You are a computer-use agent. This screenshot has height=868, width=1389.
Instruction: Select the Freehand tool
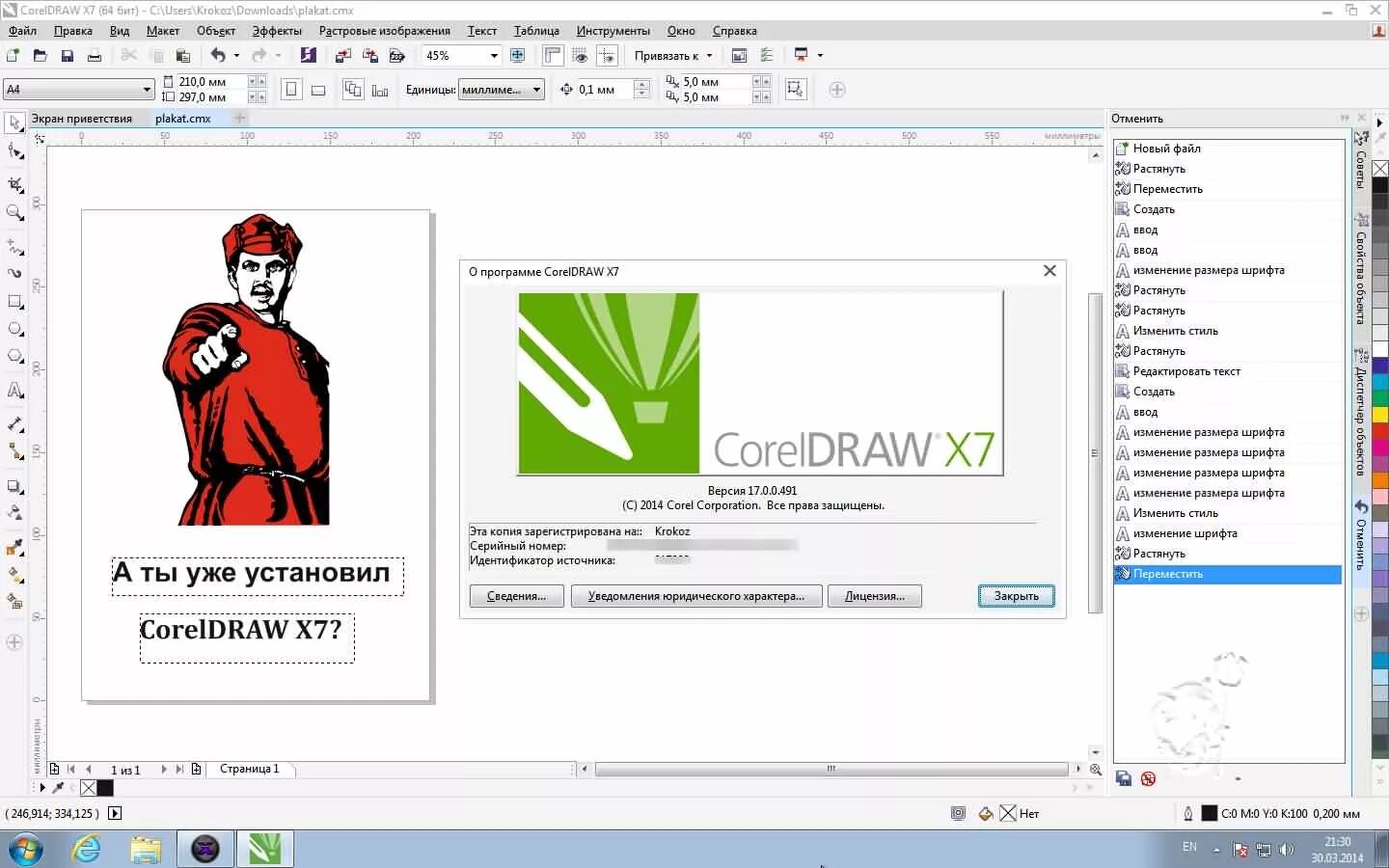click(x=14, y=246)
